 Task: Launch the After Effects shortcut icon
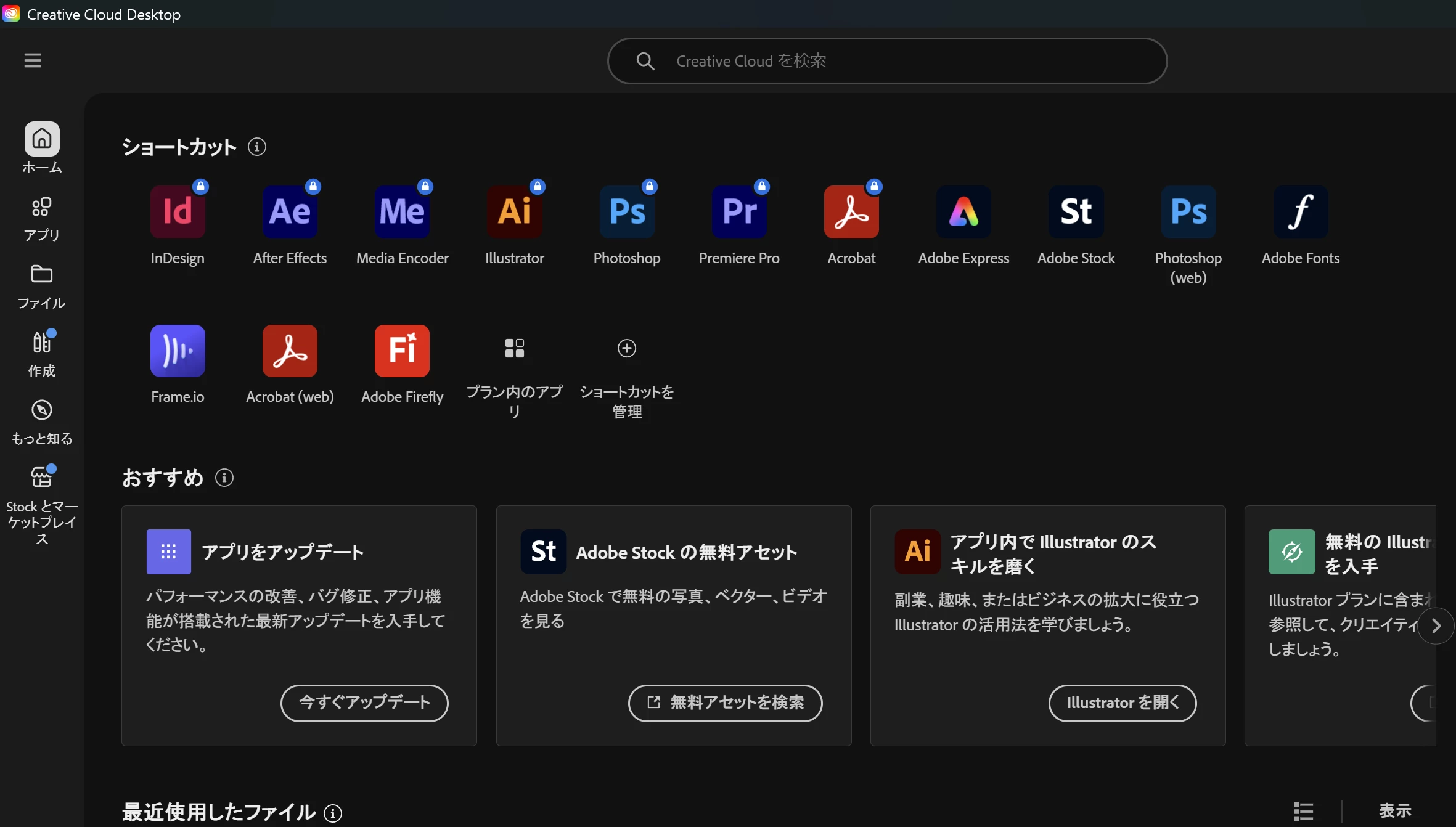[x=290, y=212]
